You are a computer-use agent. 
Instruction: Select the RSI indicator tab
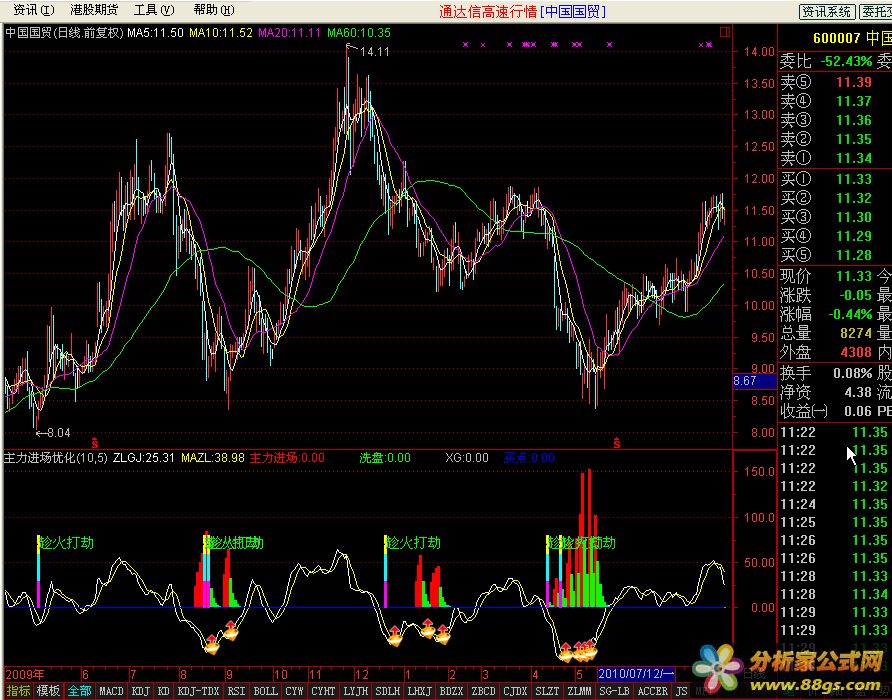click(x=236, y=691)
